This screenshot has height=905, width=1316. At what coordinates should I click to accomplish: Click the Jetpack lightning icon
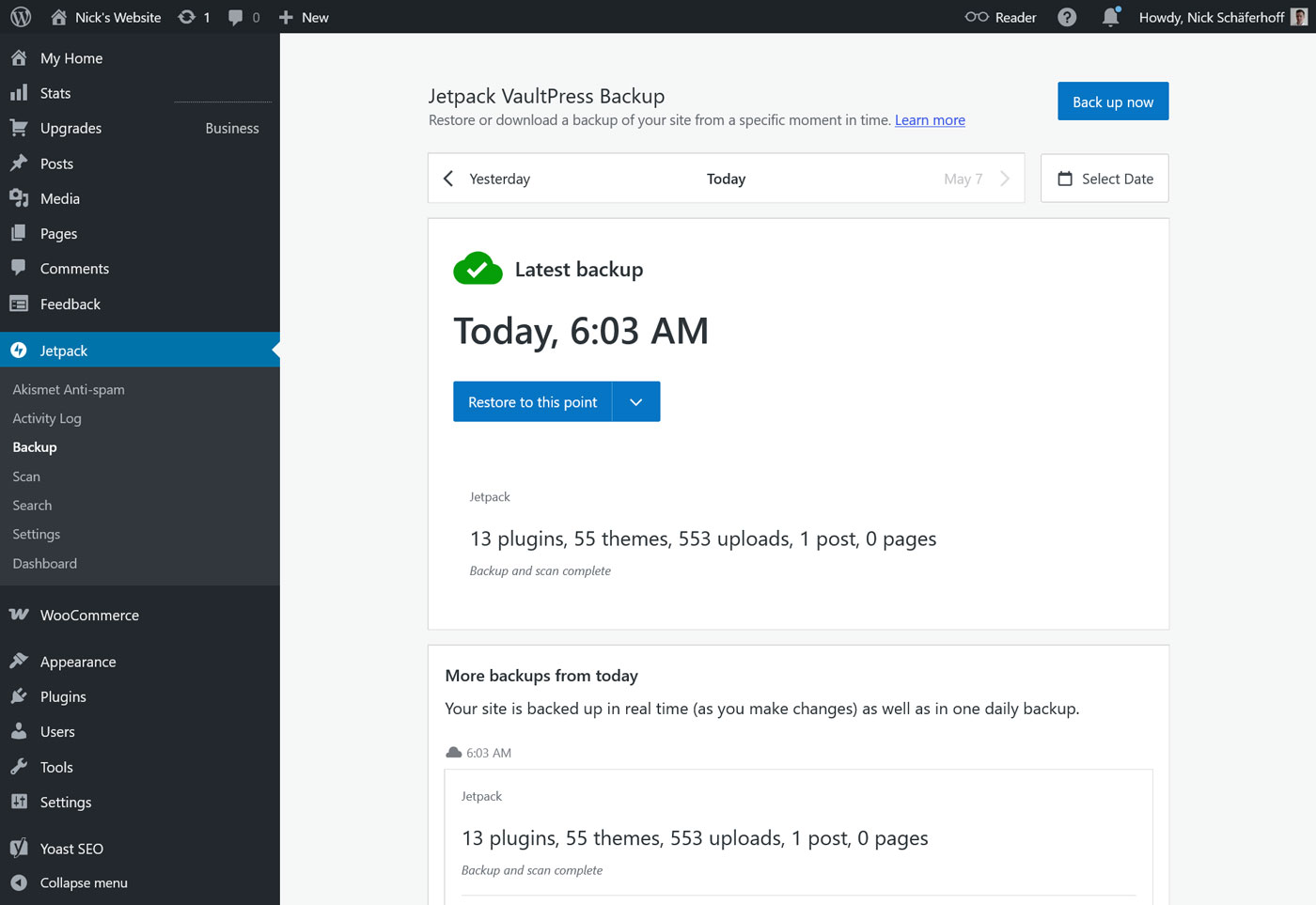tap(19, 350)
